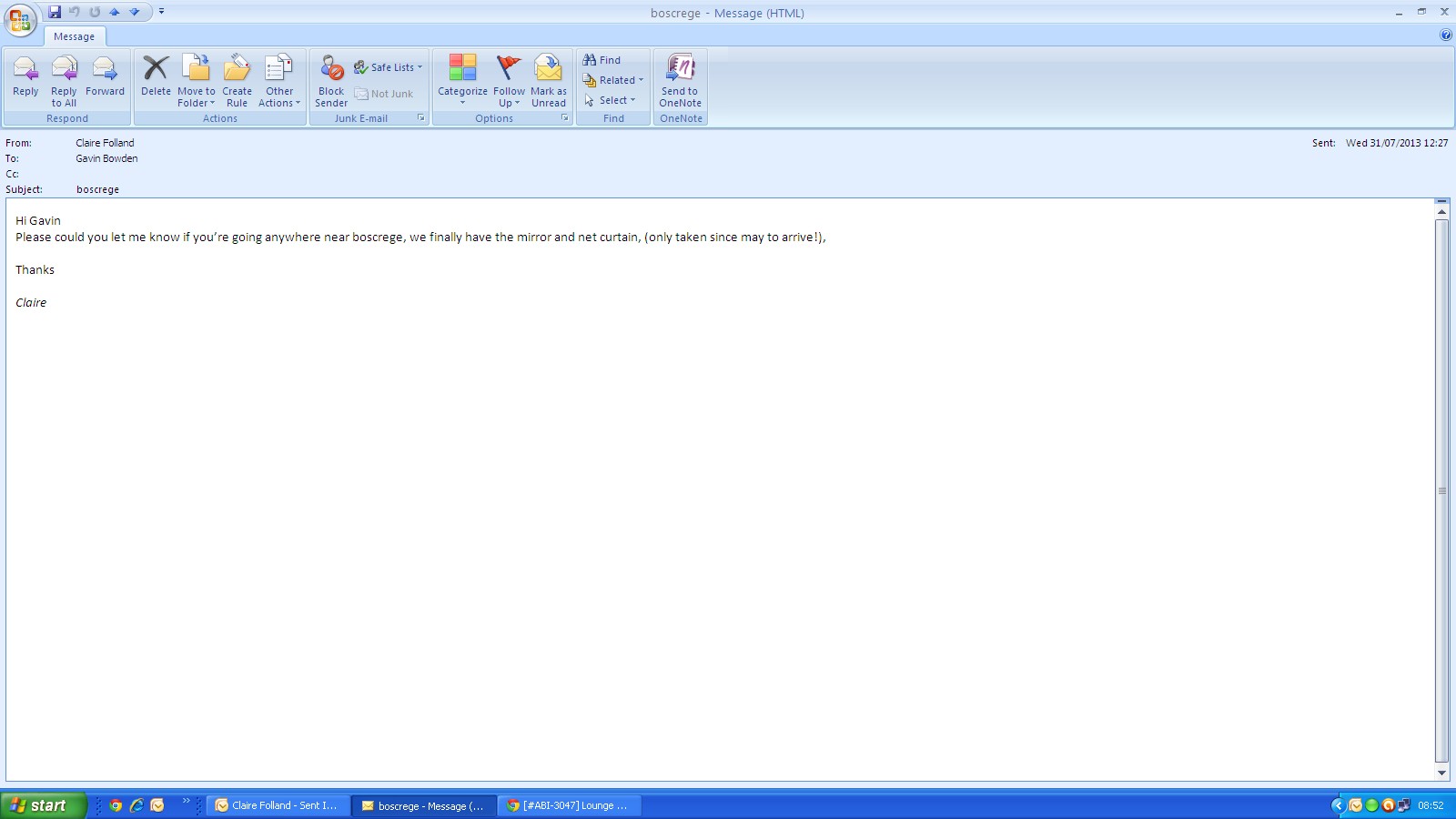This screenshot has height=819, width=1456.
Task: Switch to the Message ribbon tab
Action: [75, 36]
